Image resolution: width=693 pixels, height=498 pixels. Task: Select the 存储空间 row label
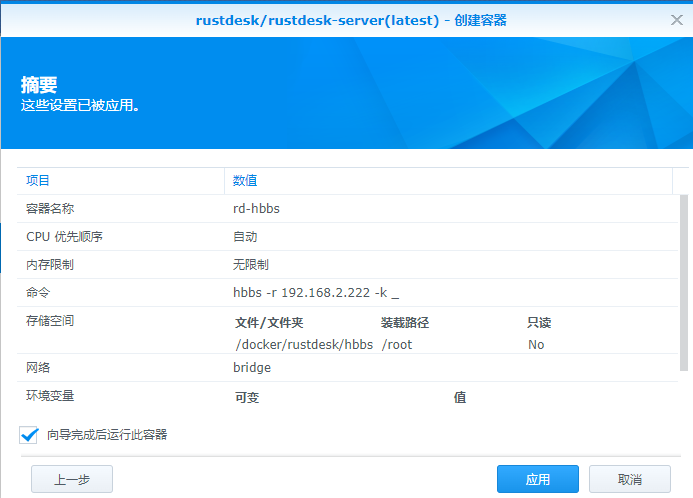coord(50,321)
